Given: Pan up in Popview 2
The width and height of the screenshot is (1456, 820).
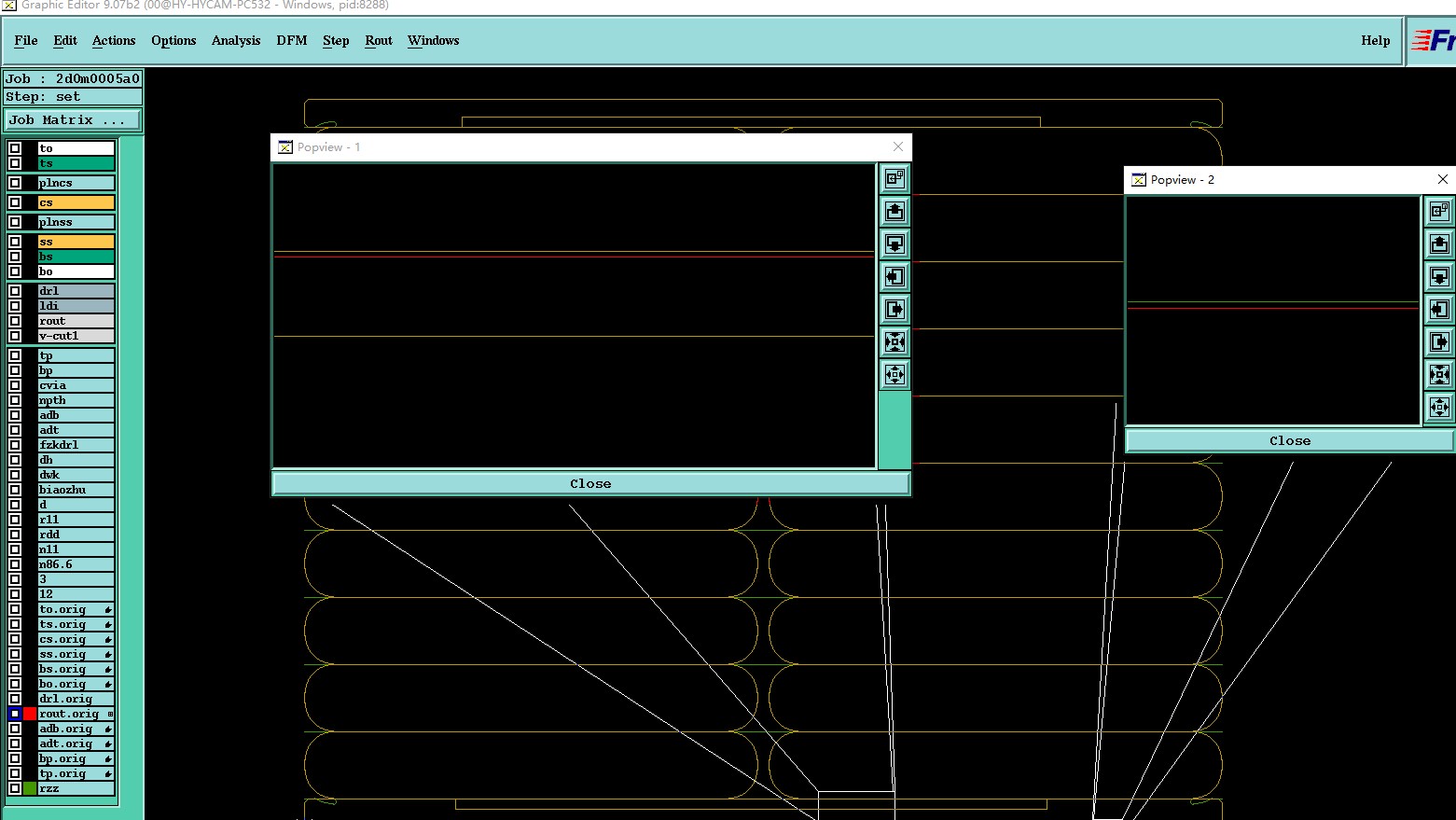Looking at the screenshot, I should coord(1439,243).
